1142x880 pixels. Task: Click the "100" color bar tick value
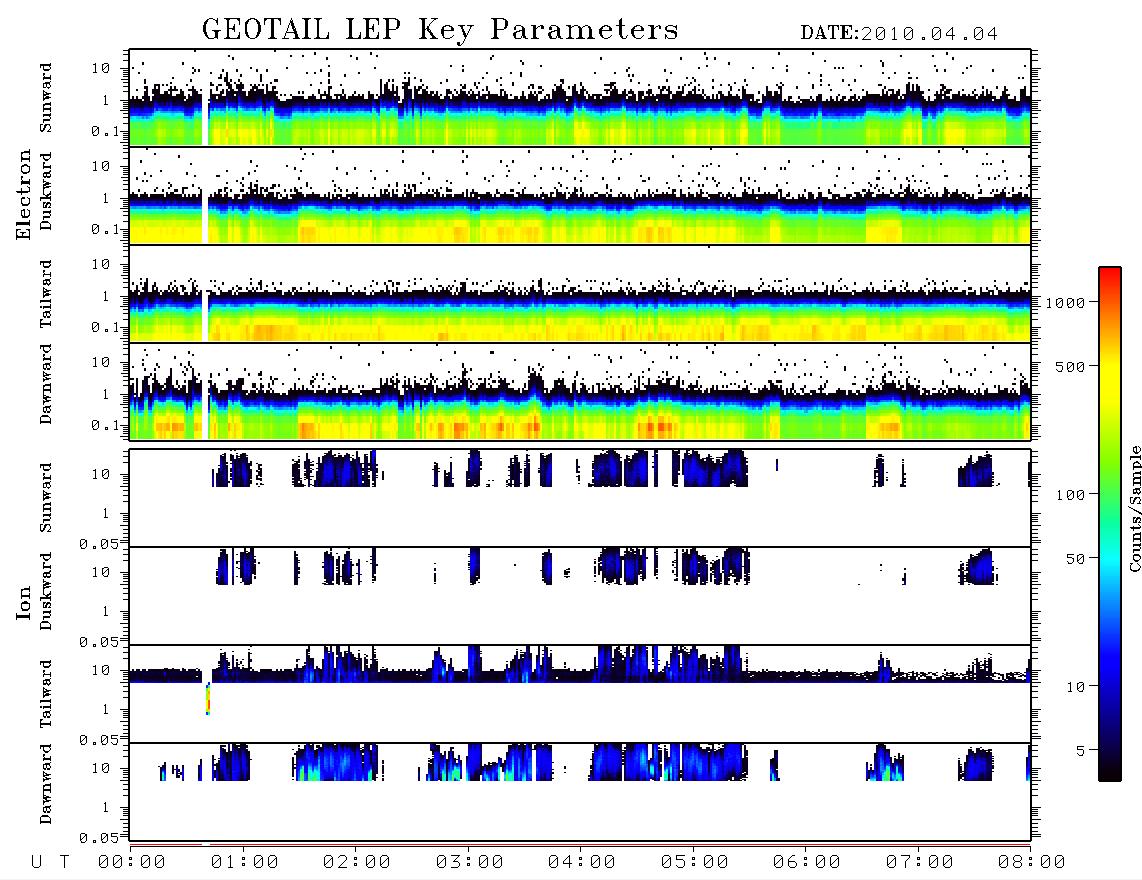(1071, 495)
